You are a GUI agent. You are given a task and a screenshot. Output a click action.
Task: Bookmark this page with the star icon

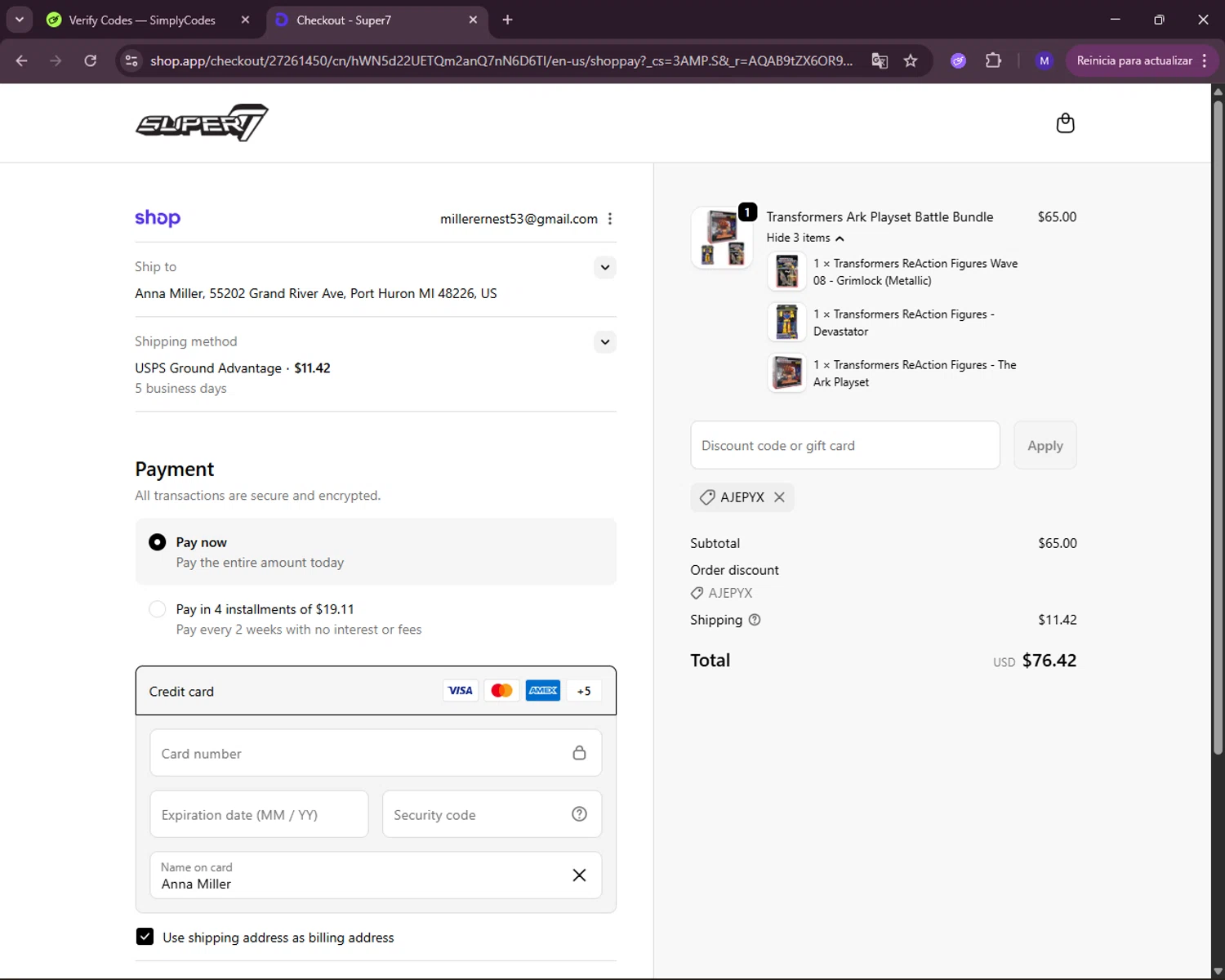tap(911, 60)
